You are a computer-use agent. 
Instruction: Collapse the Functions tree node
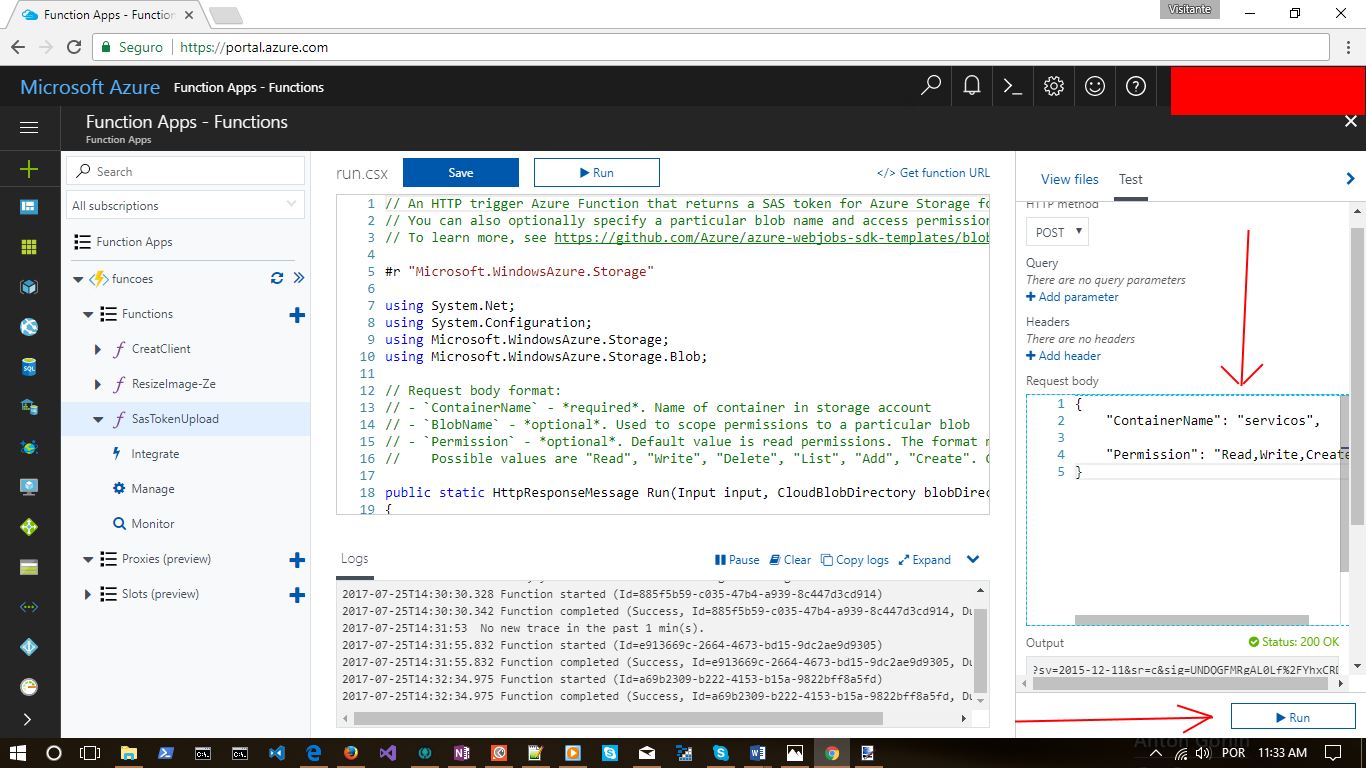tap(88, 314)
